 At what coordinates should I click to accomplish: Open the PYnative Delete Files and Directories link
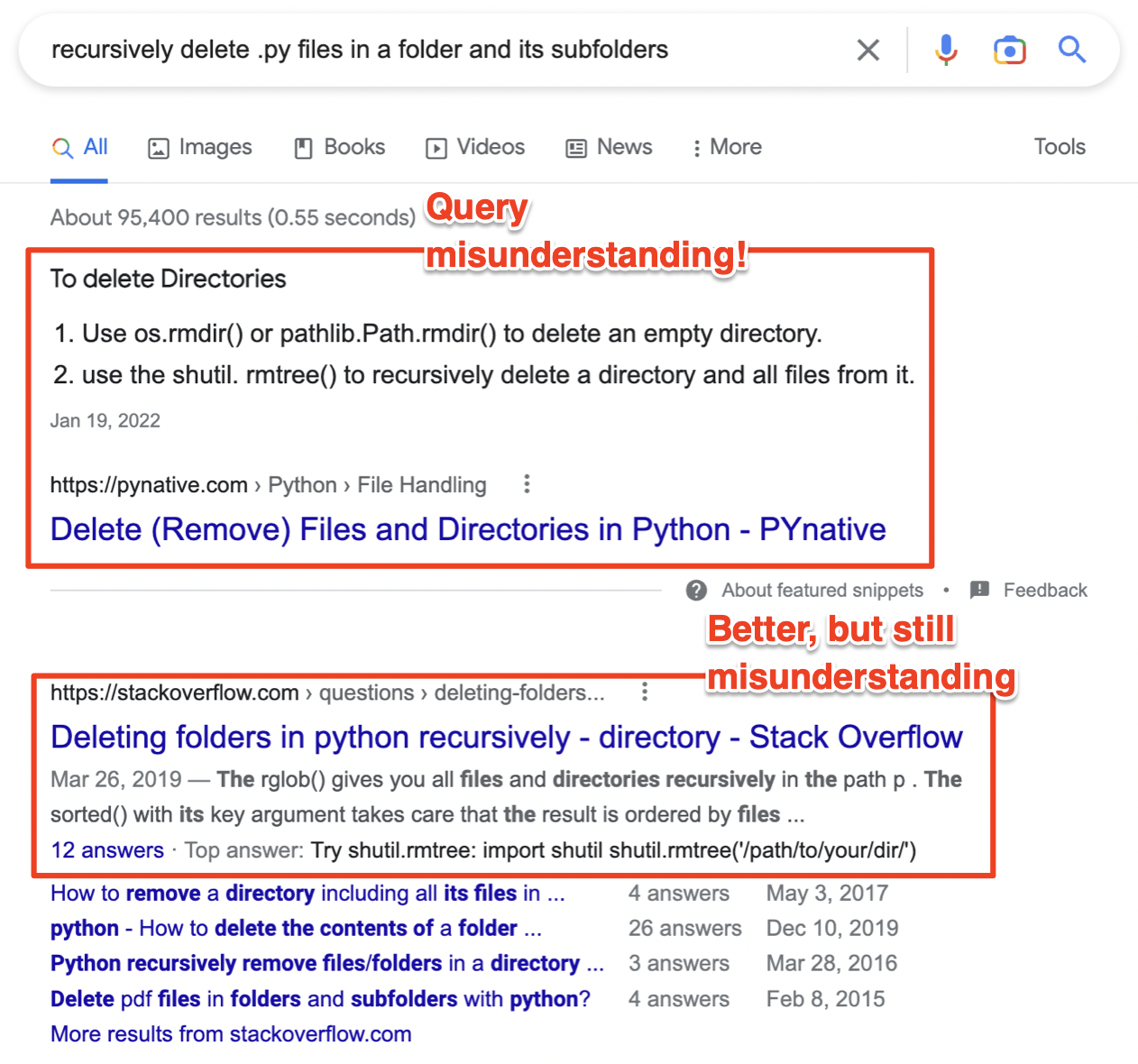[x=468, y=529]
